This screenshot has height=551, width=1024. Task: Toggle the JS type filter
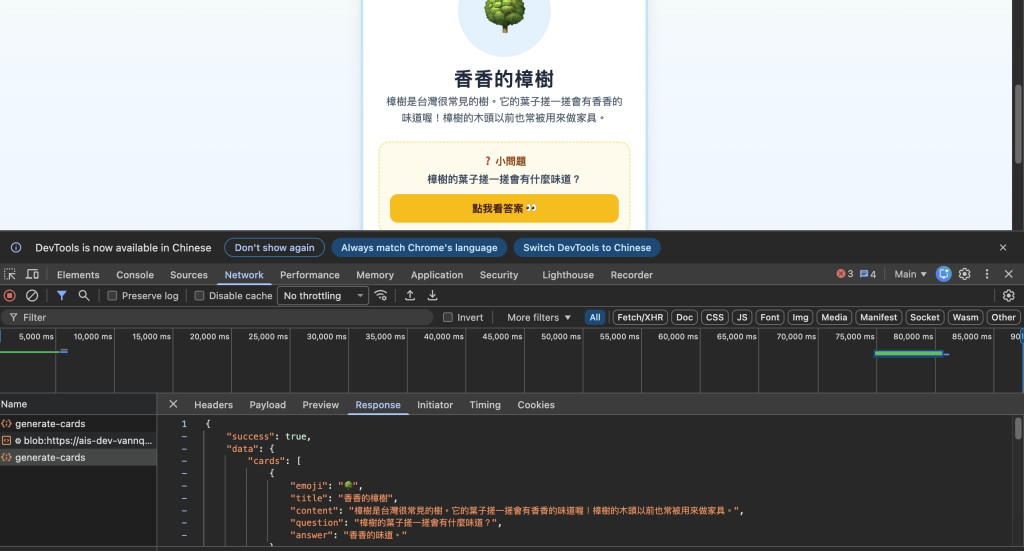coord(742,317)
